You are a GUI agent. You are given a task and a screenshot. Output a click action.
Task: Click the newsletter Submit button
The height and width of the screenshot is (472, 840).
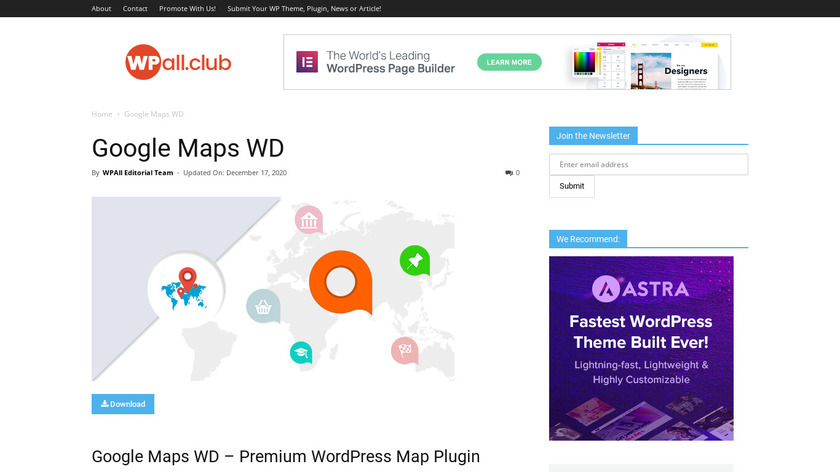(x=572, y=186)
